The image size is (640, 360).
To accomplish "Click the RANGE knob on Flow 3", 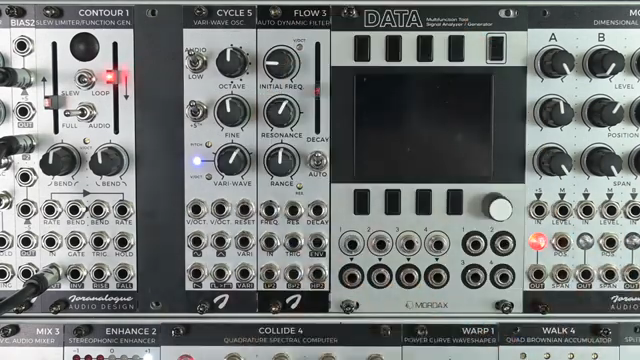I will click(x=281, y=161).
